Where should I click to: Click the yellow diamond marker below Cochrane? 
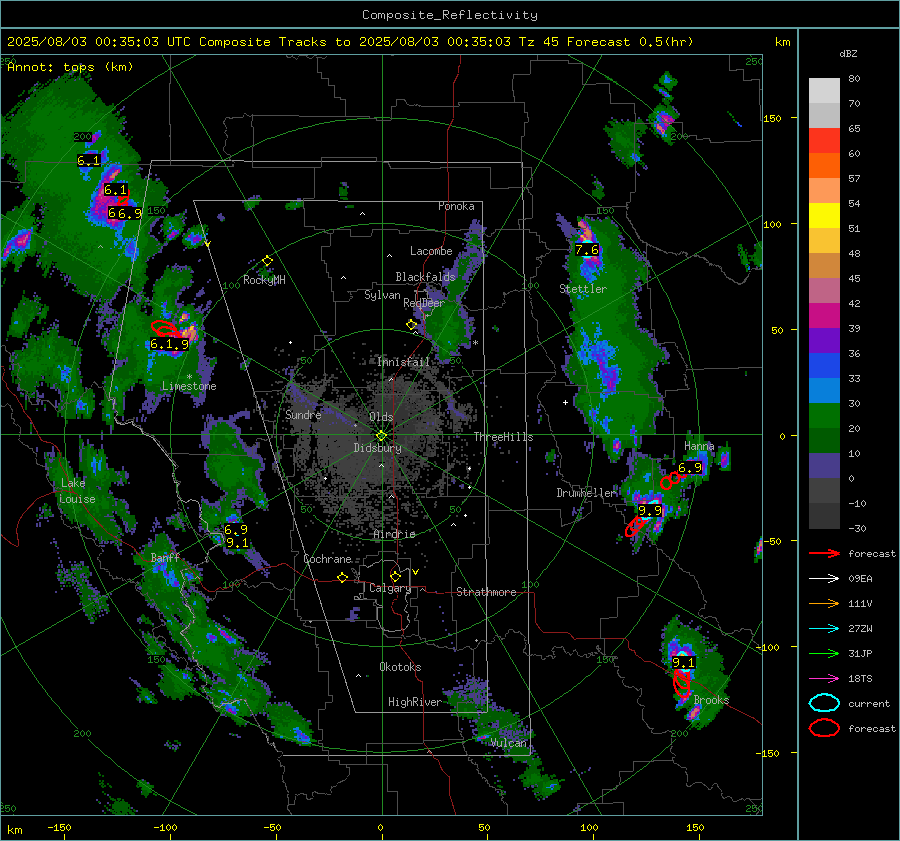(343, 577)
